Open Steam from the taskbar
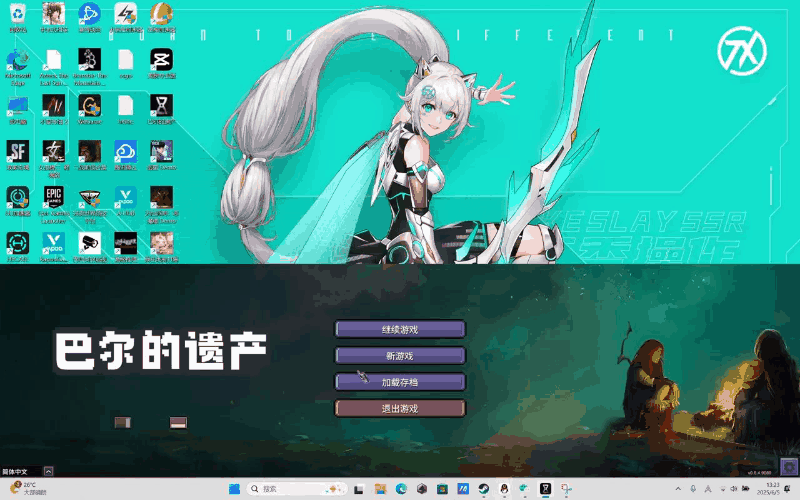This screenshot has height=500, width=800. [484, 489]
